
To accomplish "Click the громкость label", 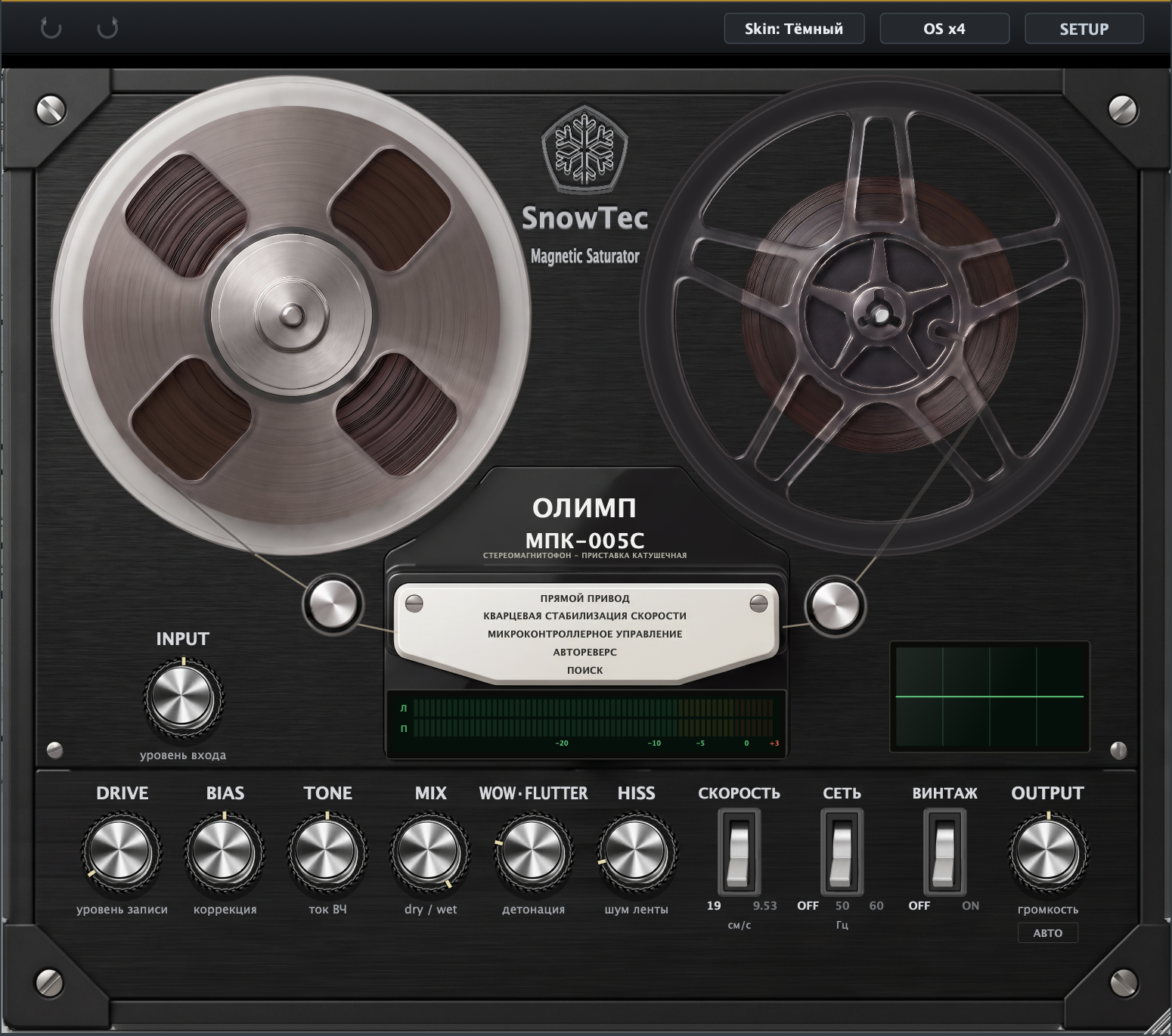I will click(1047, 910).
